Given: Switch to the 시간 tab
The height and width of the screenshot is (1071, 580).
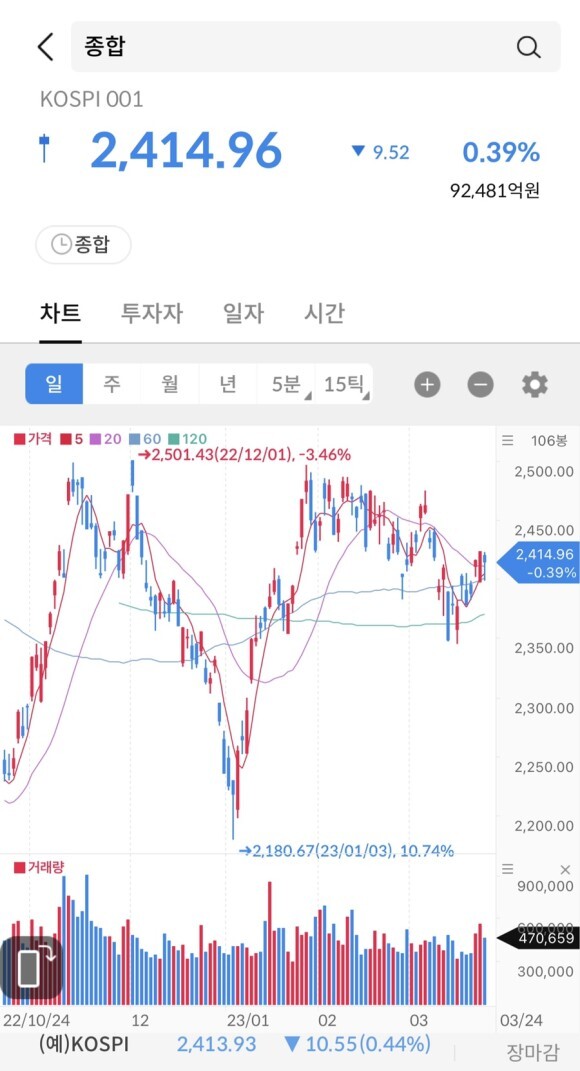Looking at the screenshot, I should [x=325, y=313].
